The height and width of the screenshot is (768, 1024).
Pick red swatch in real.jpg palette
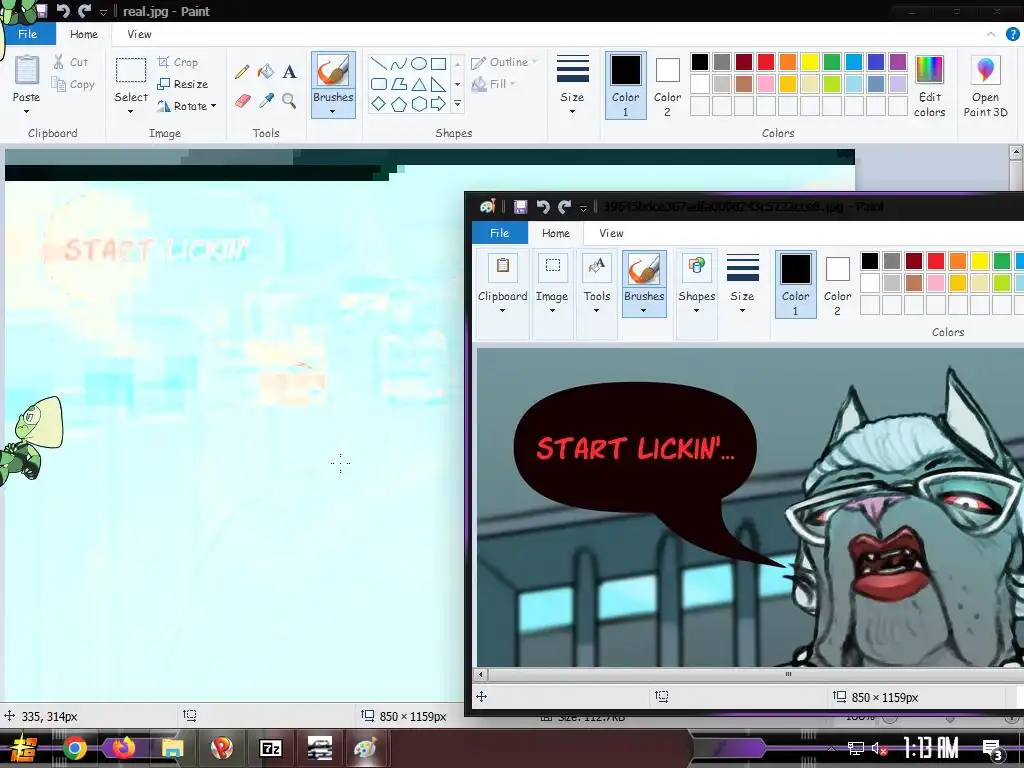tap(766, 62)
